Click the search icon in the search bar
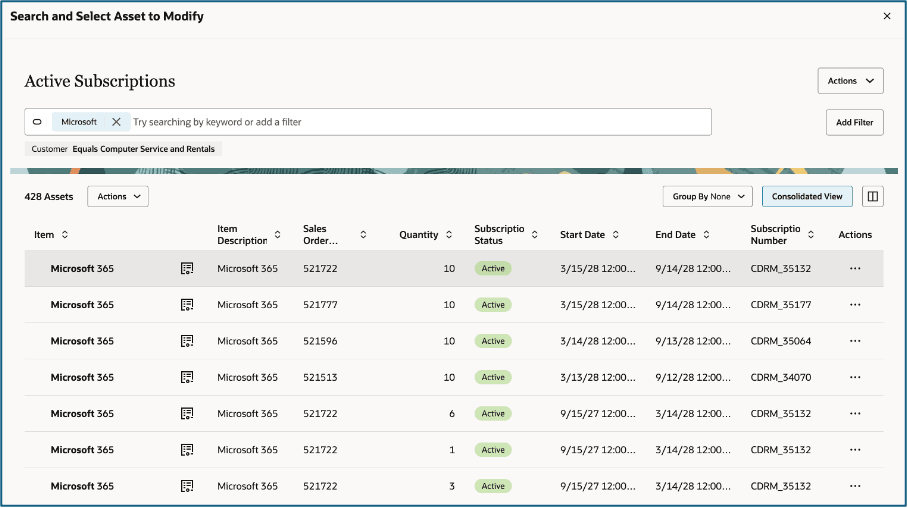 (x=37, y=122)
